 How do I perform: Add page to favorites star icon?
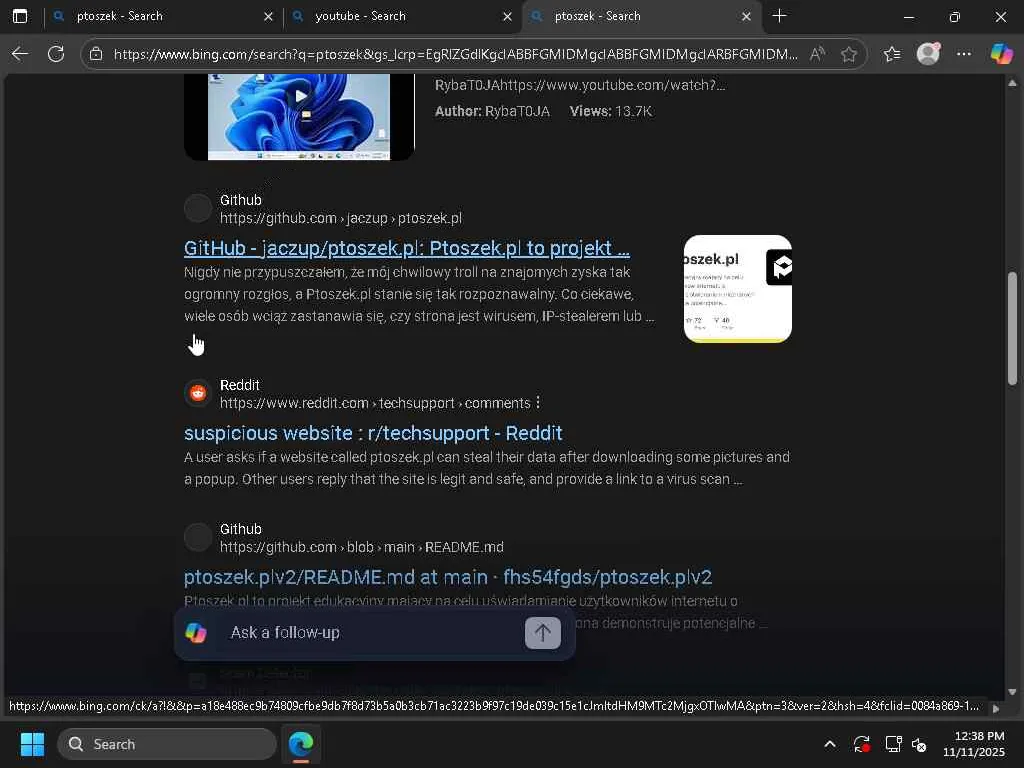coord(849,54)
